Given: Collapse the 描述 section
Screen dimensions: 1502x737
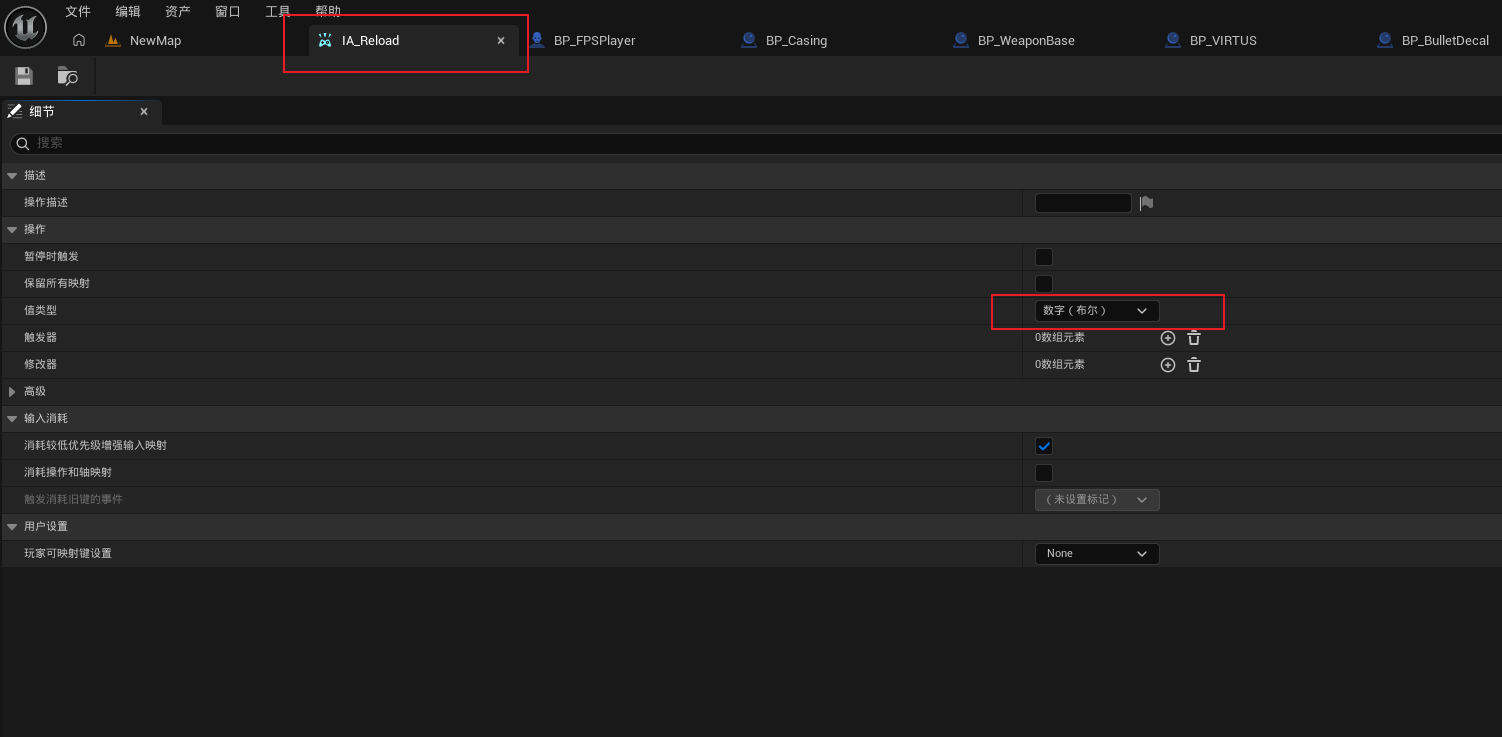Looking at the screenshot, I should pos(12,176).
